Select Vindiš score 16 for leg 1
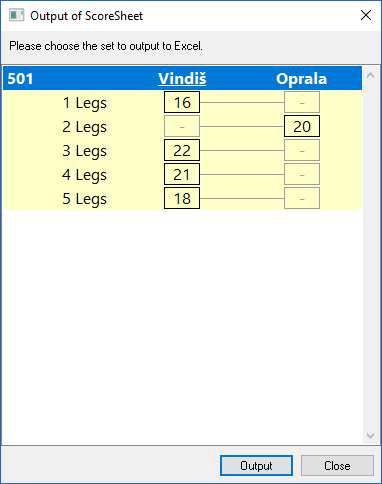382x484 pixels. click(x=182, y=102)
